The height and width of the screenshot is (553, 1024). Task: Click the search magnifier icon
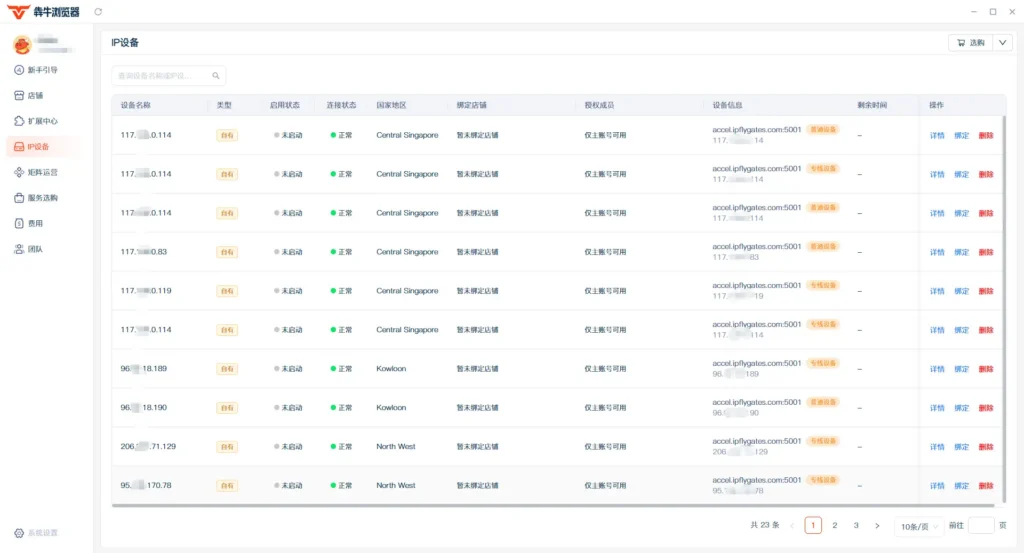click(216, 76)
